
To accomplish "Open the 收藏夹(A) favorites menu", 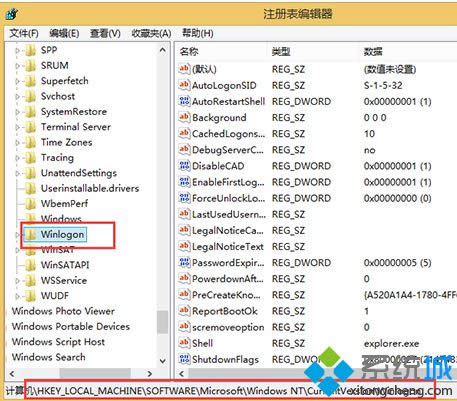I will click(151, 33).
